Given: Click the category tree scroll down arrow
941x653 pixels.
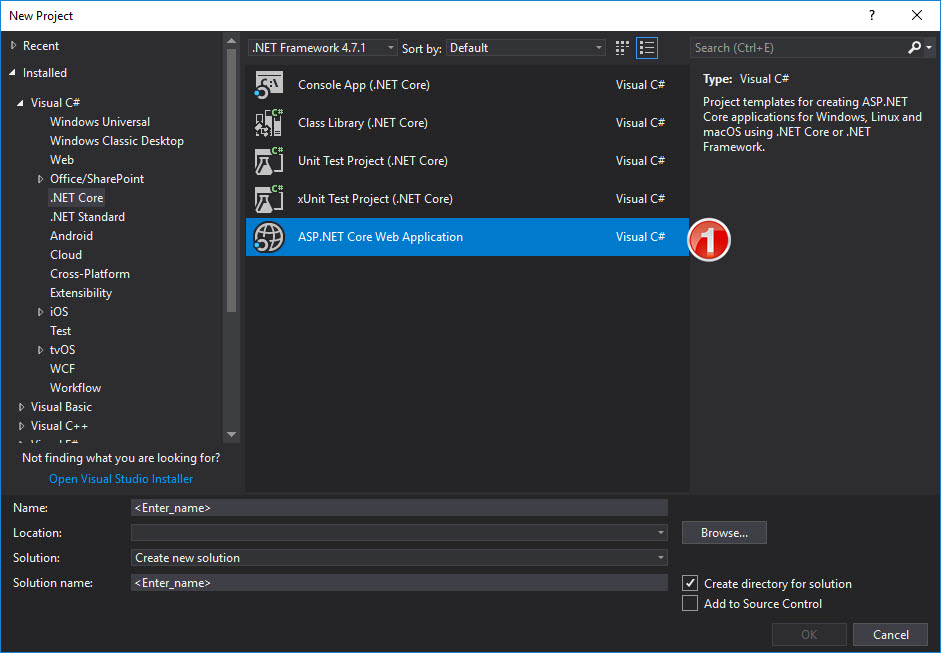Looking at the screenshot, I should click(232, 435).
